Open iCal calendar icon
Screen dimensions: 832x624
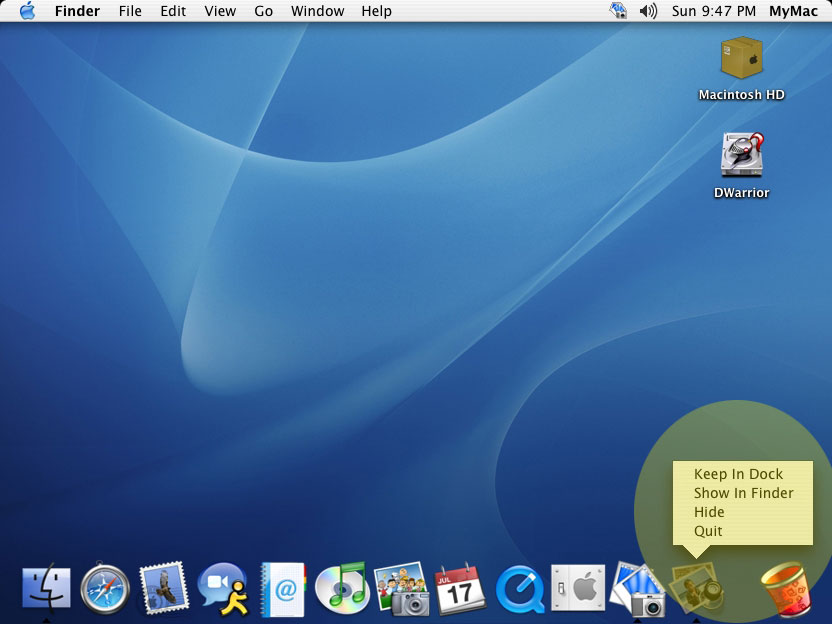tap(460, 589)
